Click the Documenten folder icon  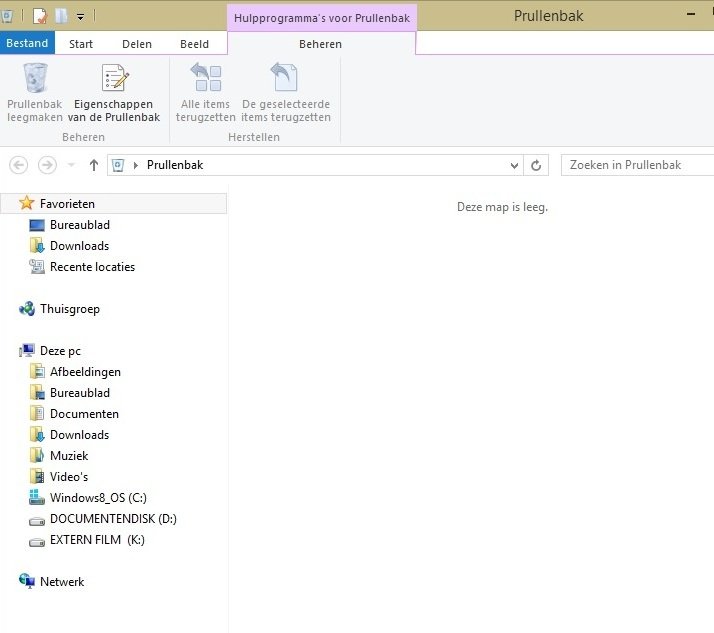point(37,413)
